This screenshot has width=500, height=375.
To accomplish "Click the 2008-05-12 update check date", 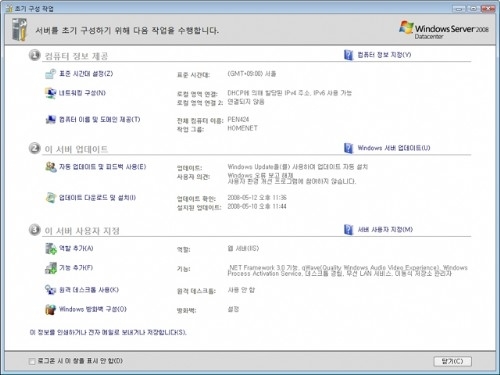I will [257, 198].
